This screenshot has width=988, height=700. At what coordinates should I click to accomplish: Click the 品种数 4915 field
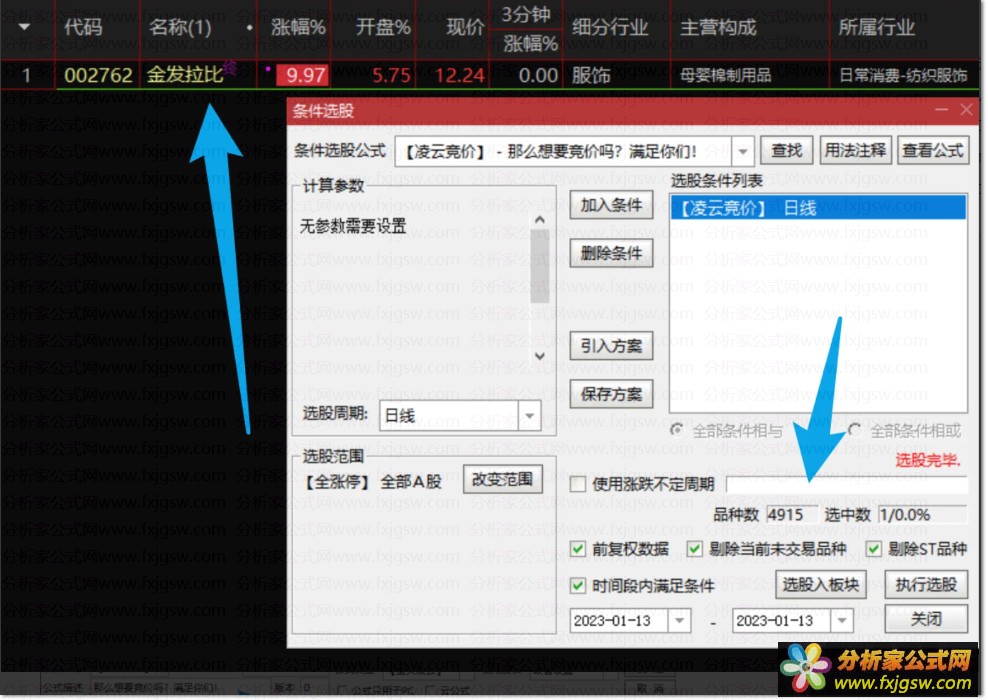791,515
